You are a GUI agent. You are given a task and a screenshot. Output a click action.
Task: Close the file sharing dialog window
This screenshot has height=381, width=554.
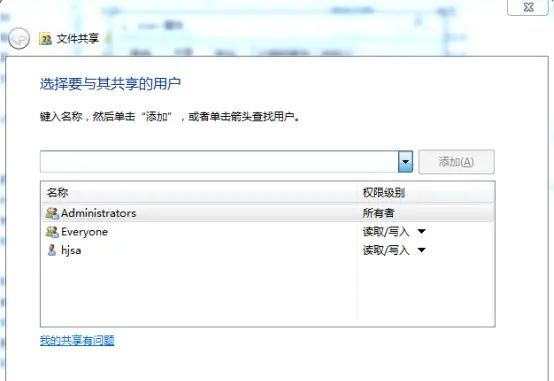click(x=528, y=7)
